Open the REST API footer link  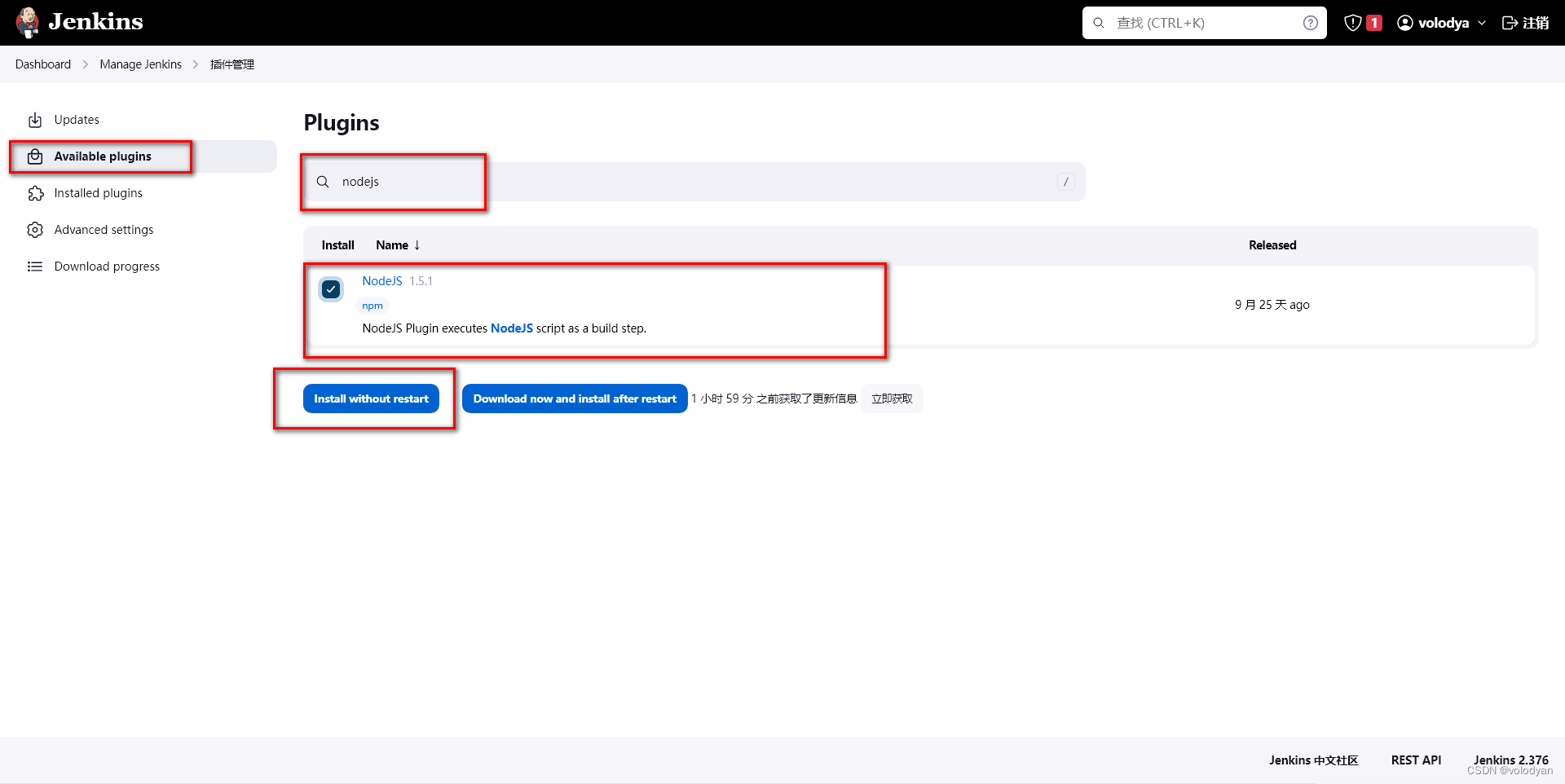pyautogui.click(x=1416, y=760)
